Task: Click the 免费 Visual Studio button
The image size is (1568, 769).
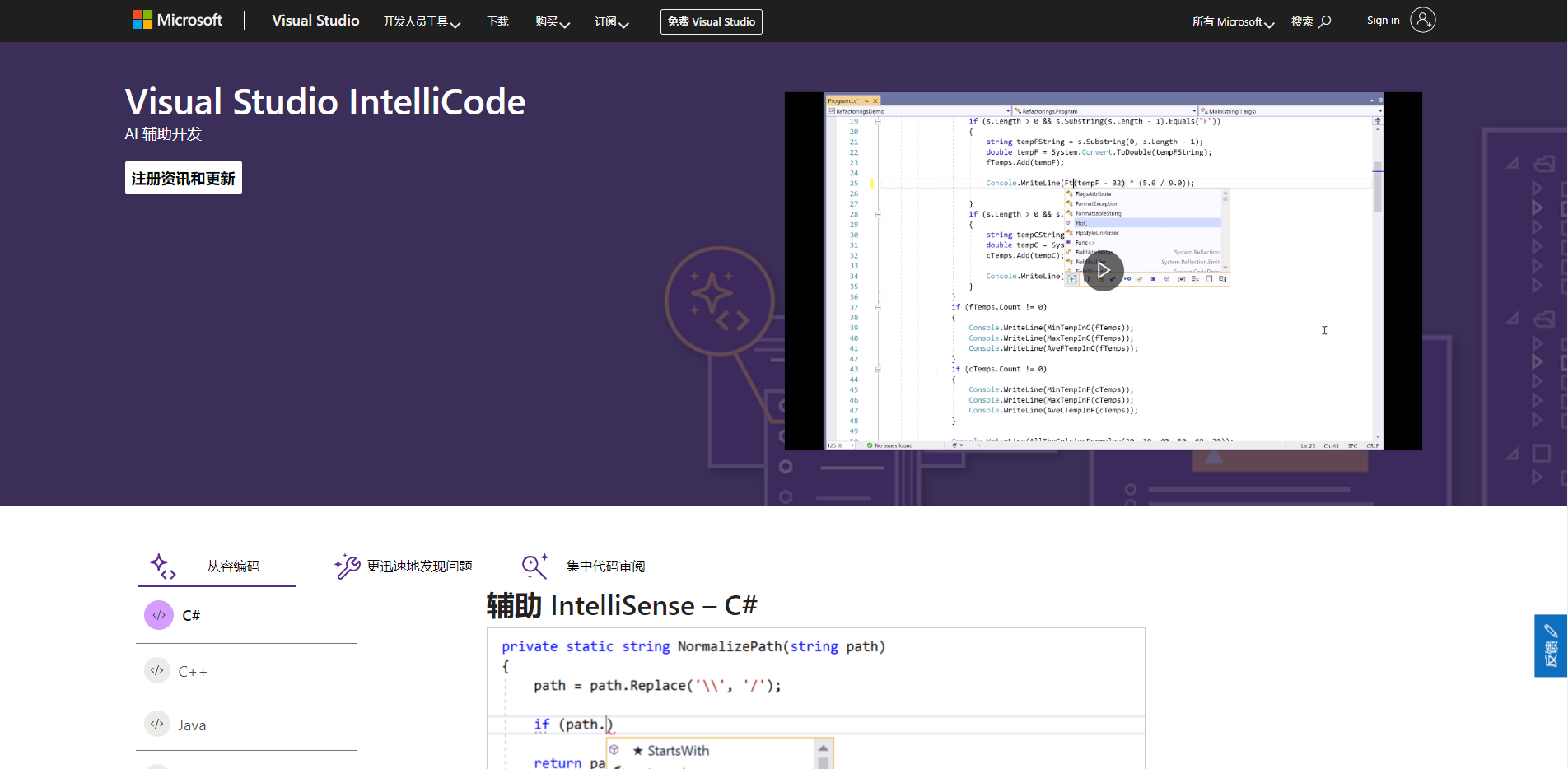Action: 711,21
